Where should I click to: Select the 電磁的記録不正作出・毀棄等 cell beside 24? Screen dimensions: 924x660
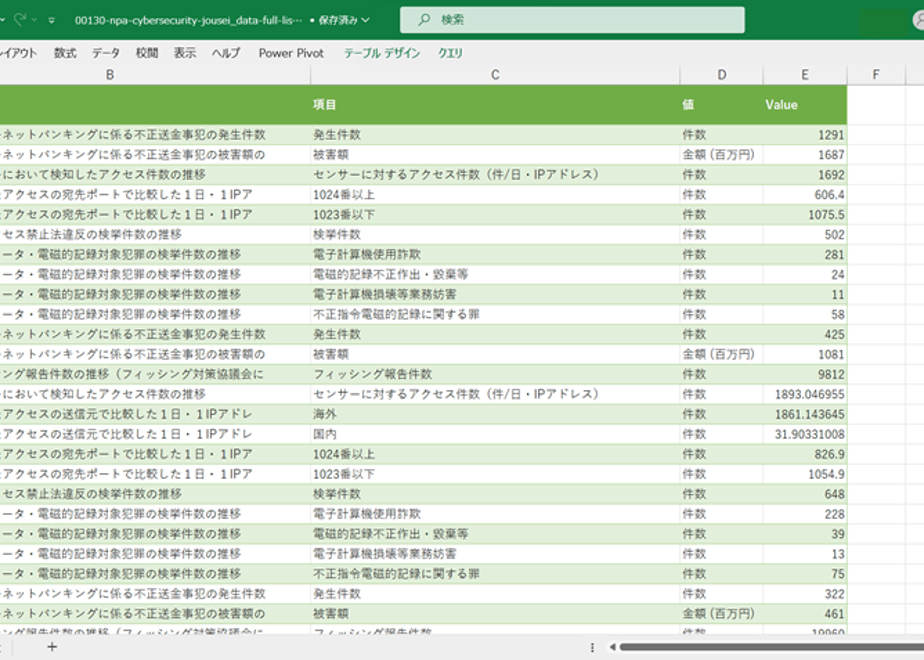coord(495,275)
